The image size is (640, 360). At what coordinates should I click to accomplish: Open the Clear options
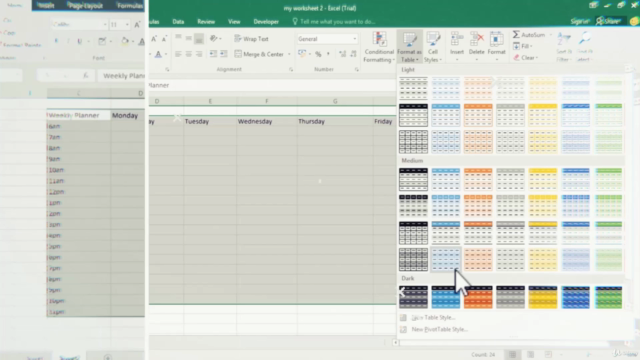[526, 58]
